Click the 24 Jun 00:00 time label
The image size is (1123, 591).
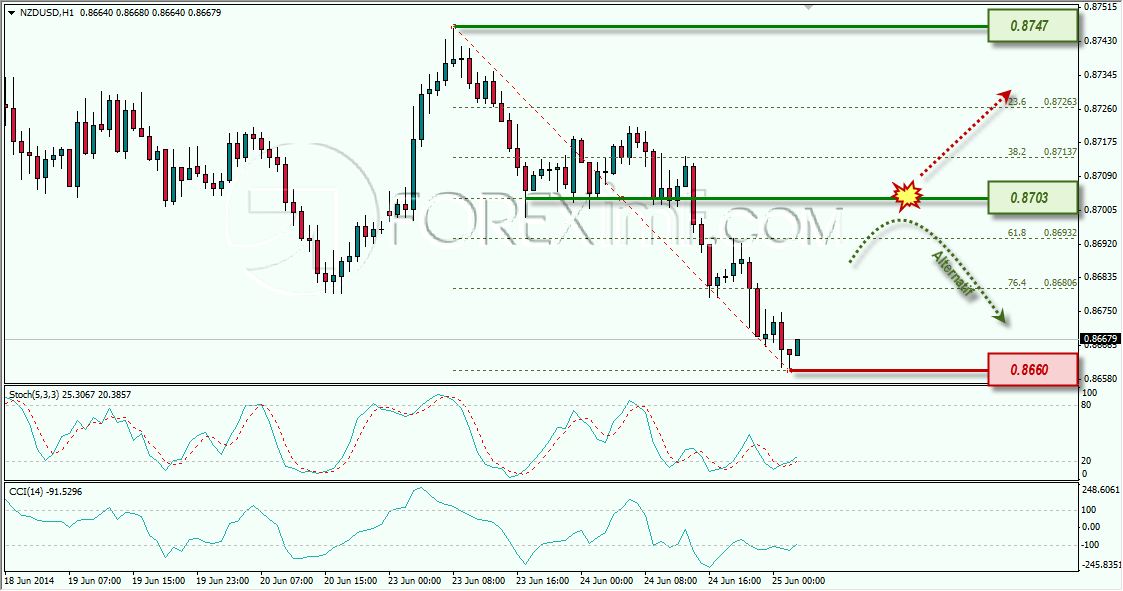[x=607, y=581]
